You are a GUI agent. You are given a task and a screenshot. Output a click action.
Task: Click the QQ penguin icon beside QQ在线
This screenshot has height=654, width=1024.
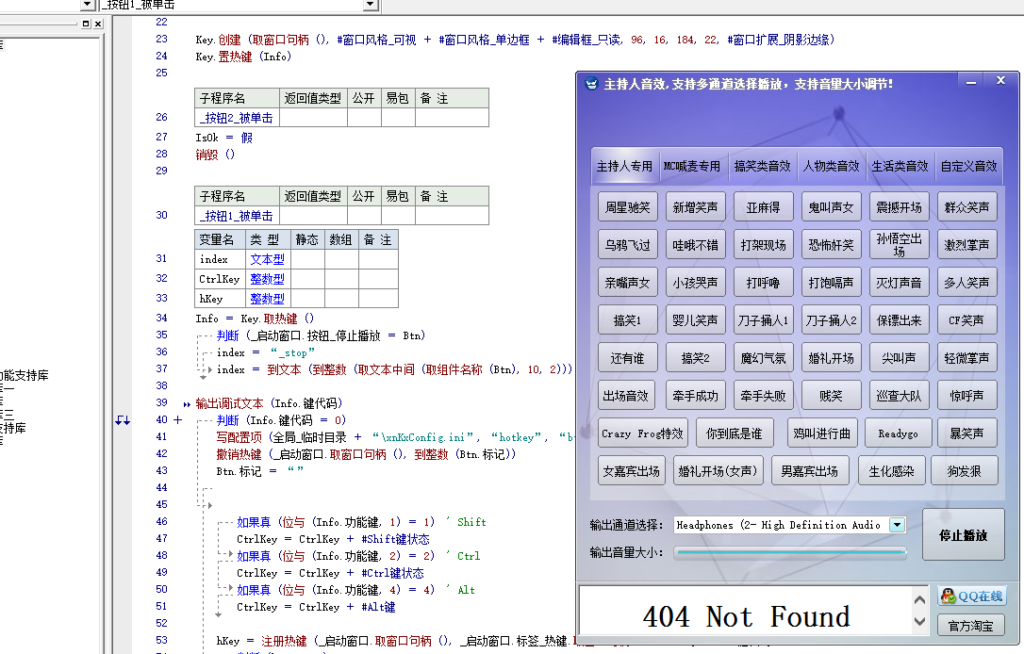point(947,596)
